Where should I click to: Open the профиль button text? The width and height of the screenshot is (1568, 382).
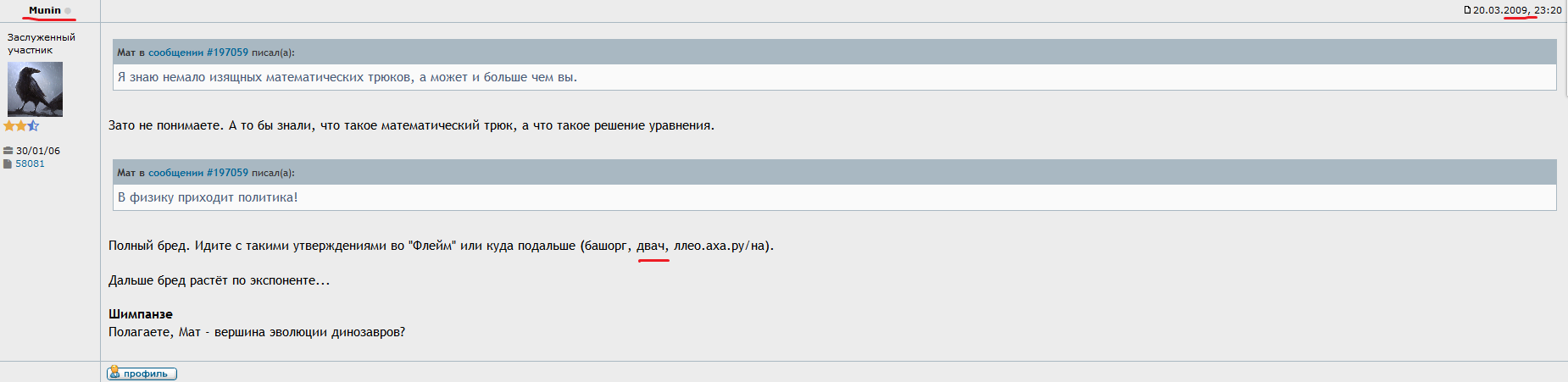point(146,374)
